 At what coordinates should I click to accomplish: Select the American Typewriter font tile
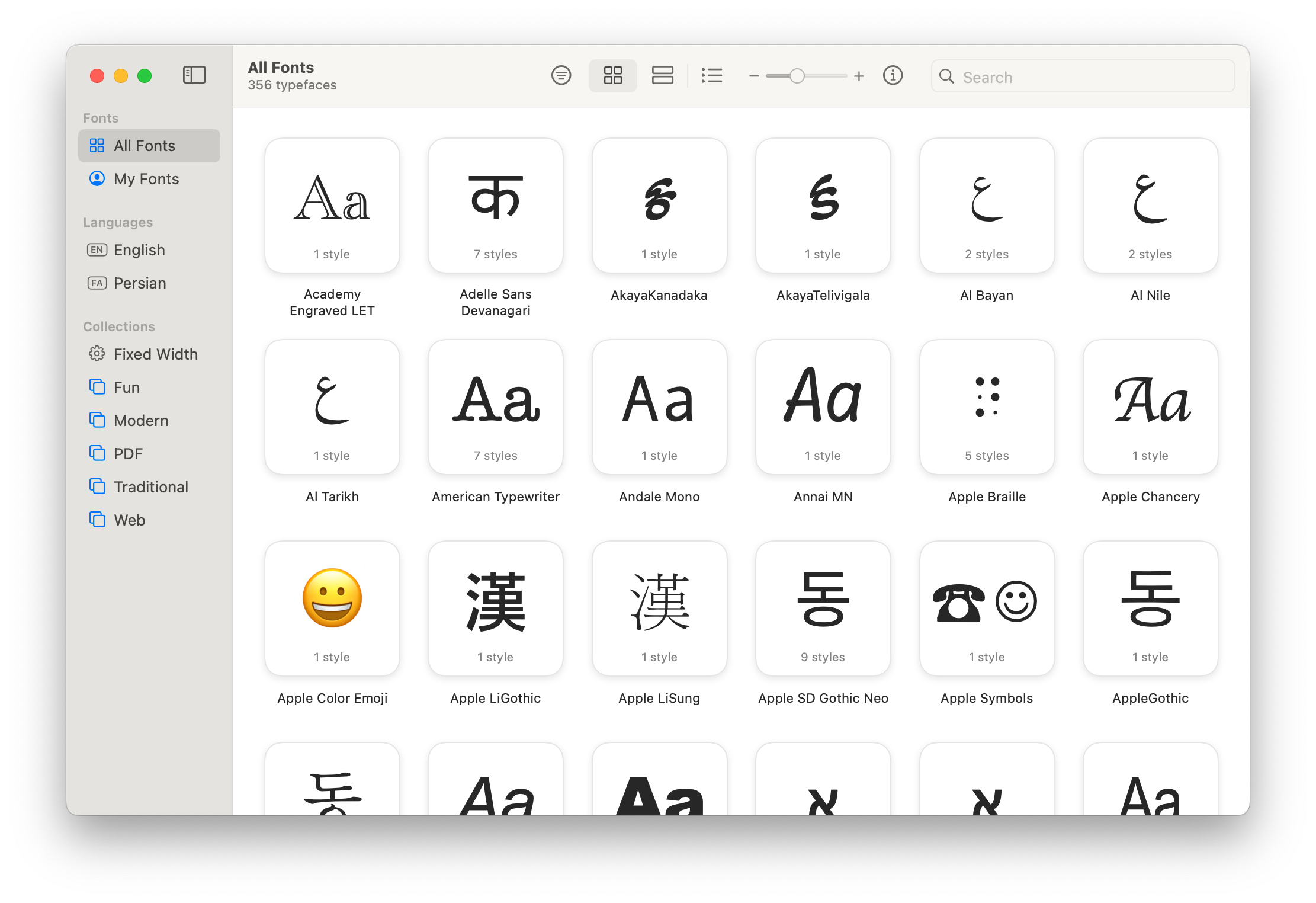click(496, 407)
